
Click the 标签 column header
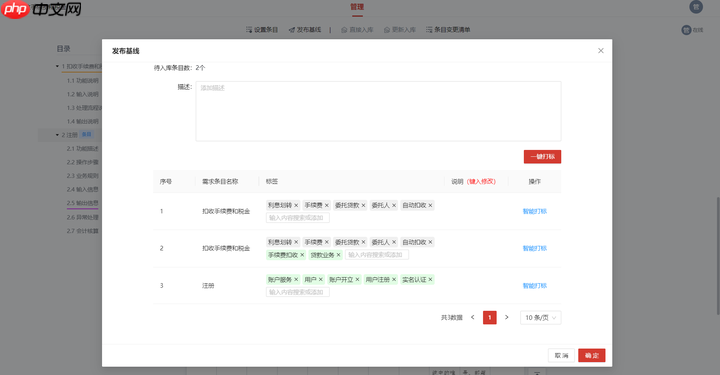pyautogui.click(x=272, y=182)
